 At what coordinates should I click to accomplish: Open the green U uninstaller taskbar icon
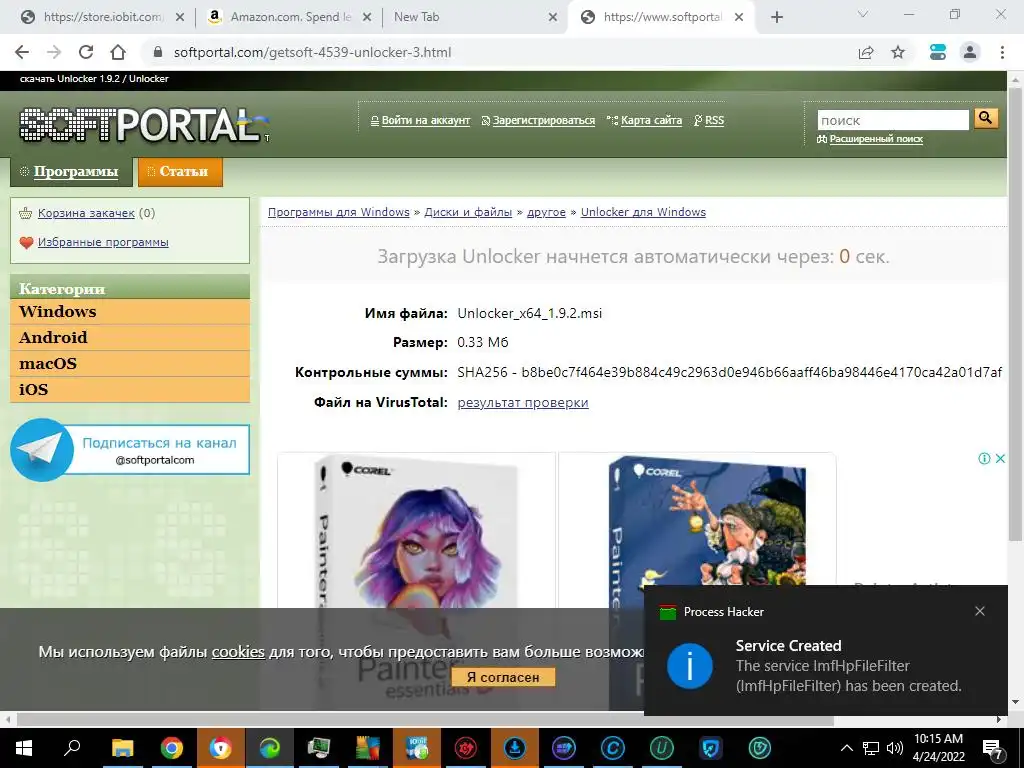coord(662,748)
